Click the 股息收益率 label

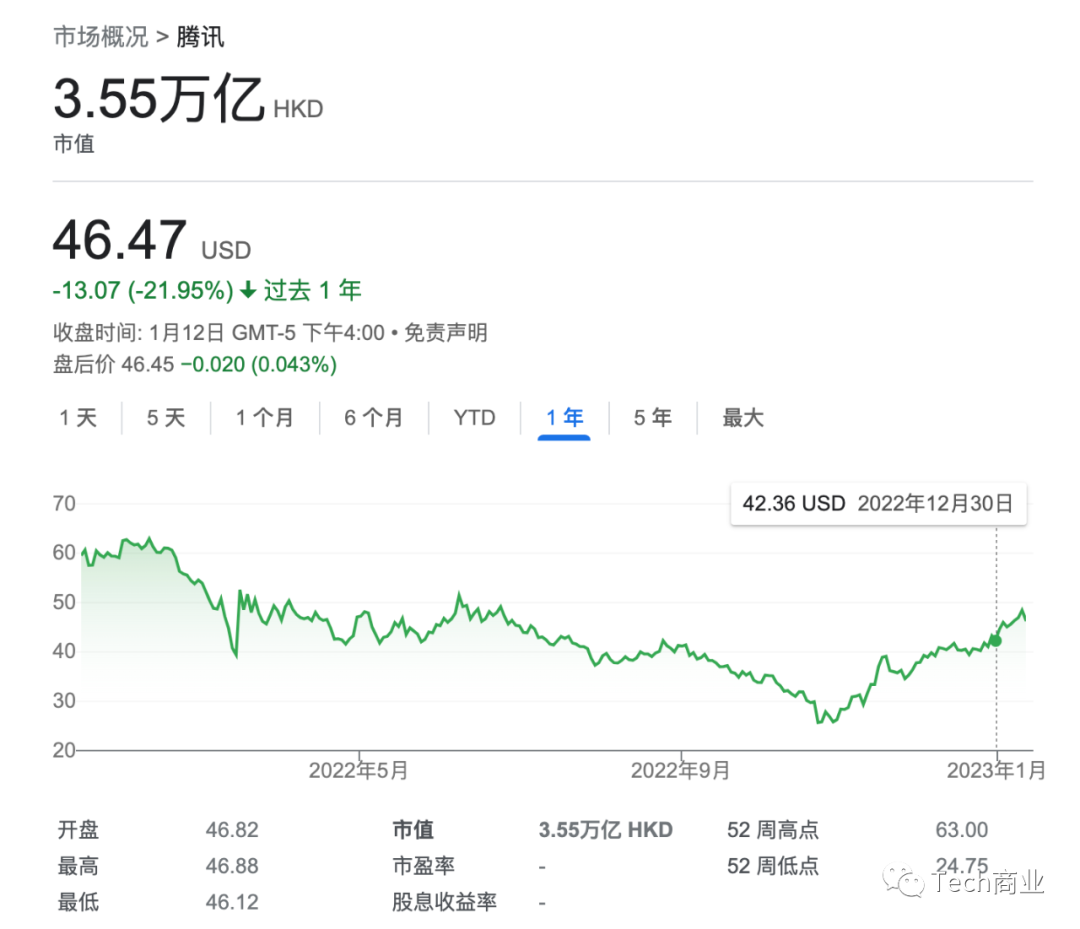click(x=444, y=901)
